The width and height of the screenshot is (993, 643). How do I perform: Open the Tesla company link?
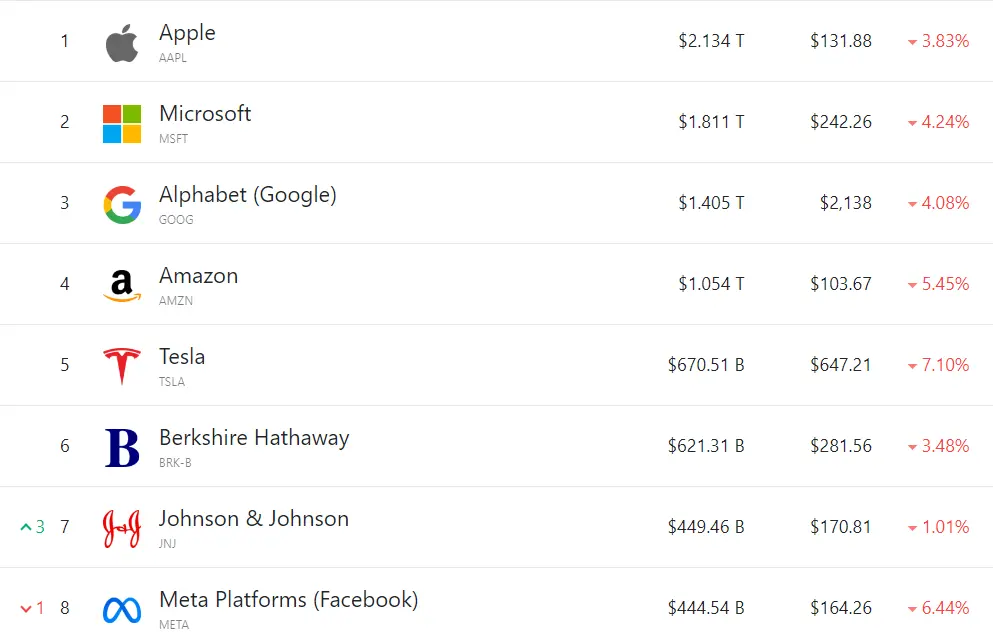(x=182, y=357)
